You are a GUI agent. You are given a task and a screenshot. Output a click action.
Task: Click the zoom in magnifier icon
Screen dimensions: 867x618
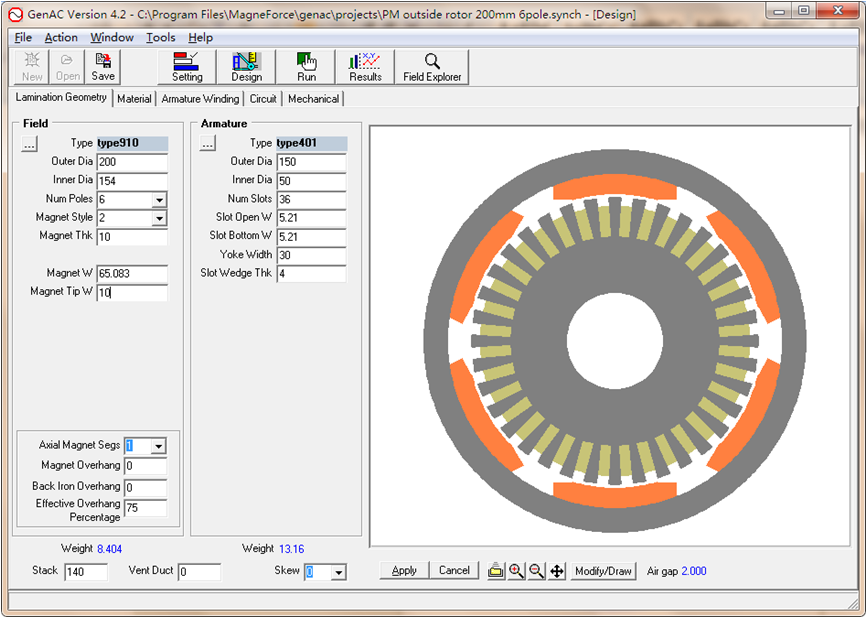(516, 571)
